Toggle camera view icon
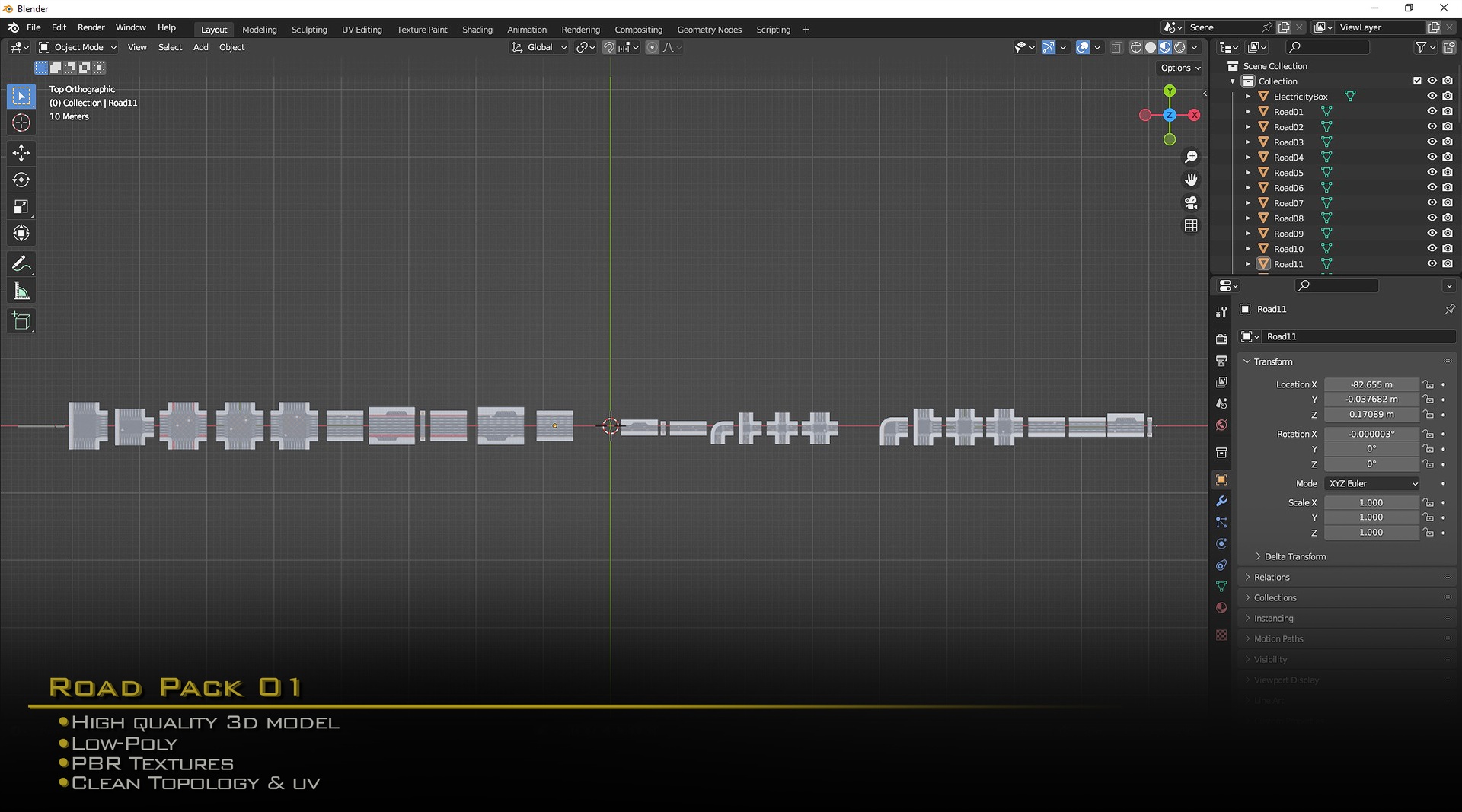Viewport: 1462px width, 812px height. pos(1191,202)
